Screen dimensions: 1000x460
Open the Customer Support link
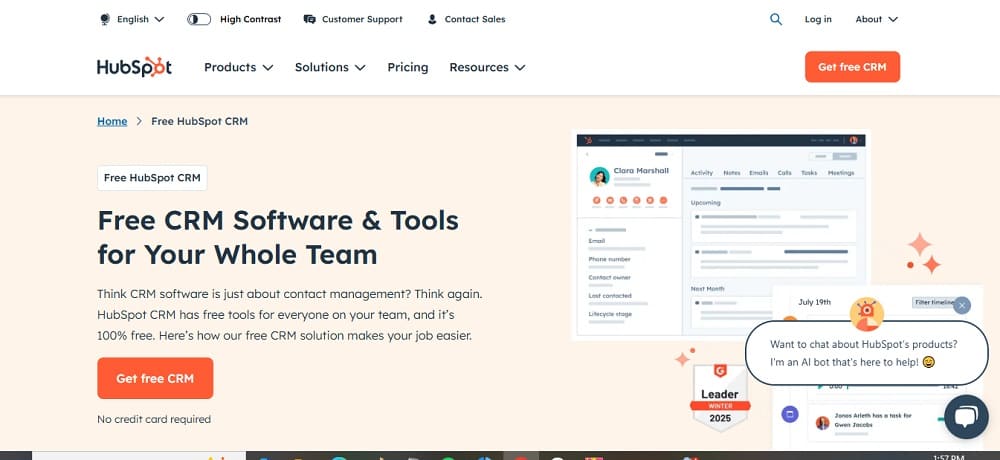point(362,19)
